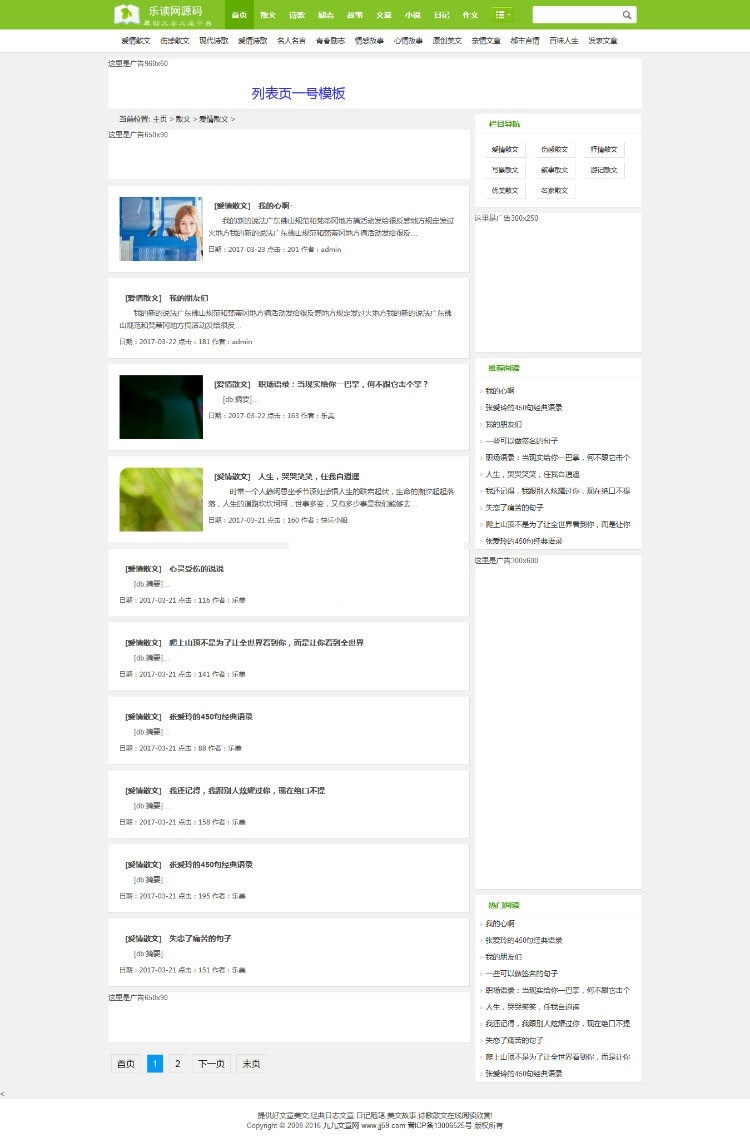Click the 乐读网源码 site logo
This screenshot has height=1142, width=750.
tap(160, 14)
